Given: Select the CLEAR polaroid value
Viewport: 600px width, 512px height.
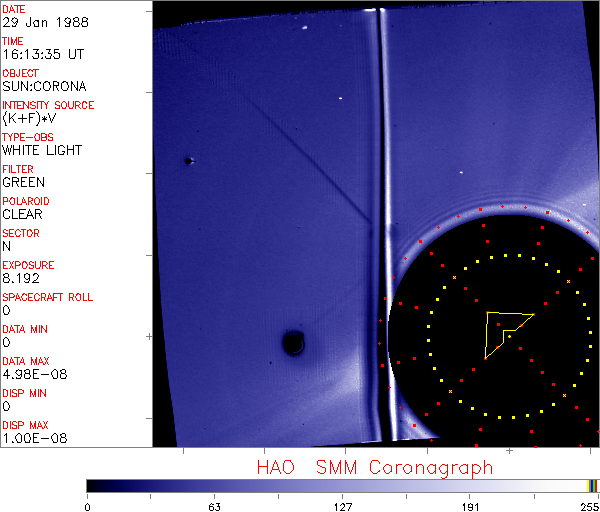Looking at the screenshot, I should [22, 214].
